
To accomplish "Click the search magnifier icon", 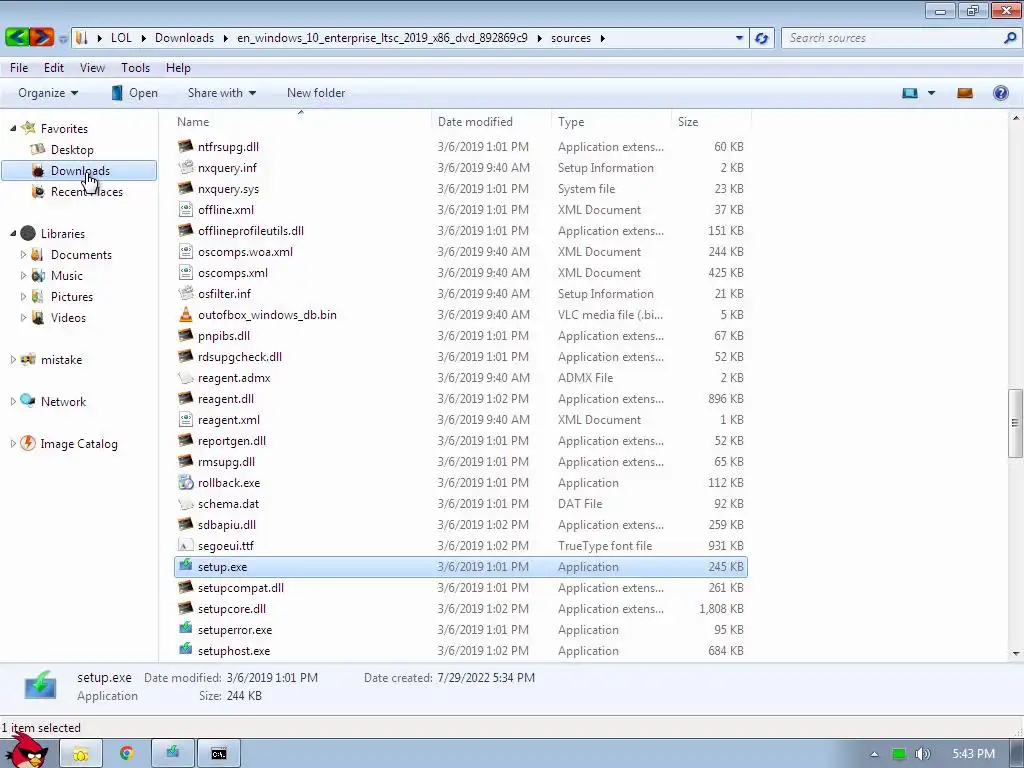I will 1010,38.
